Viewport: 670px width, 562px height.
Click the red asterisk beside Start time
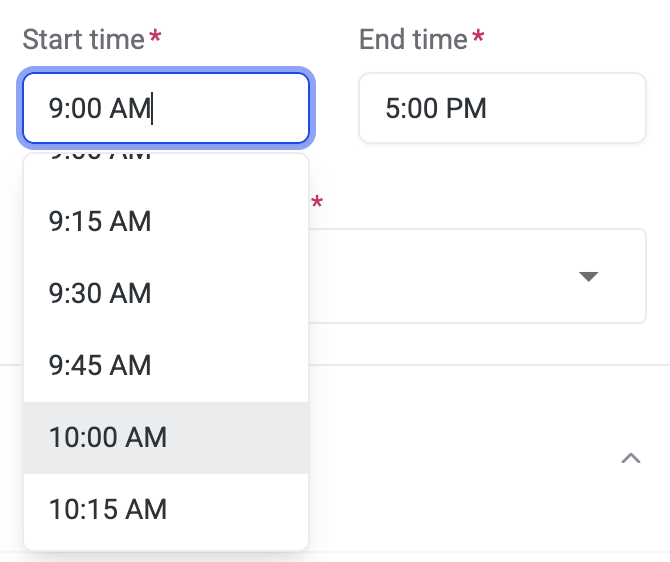155,38
